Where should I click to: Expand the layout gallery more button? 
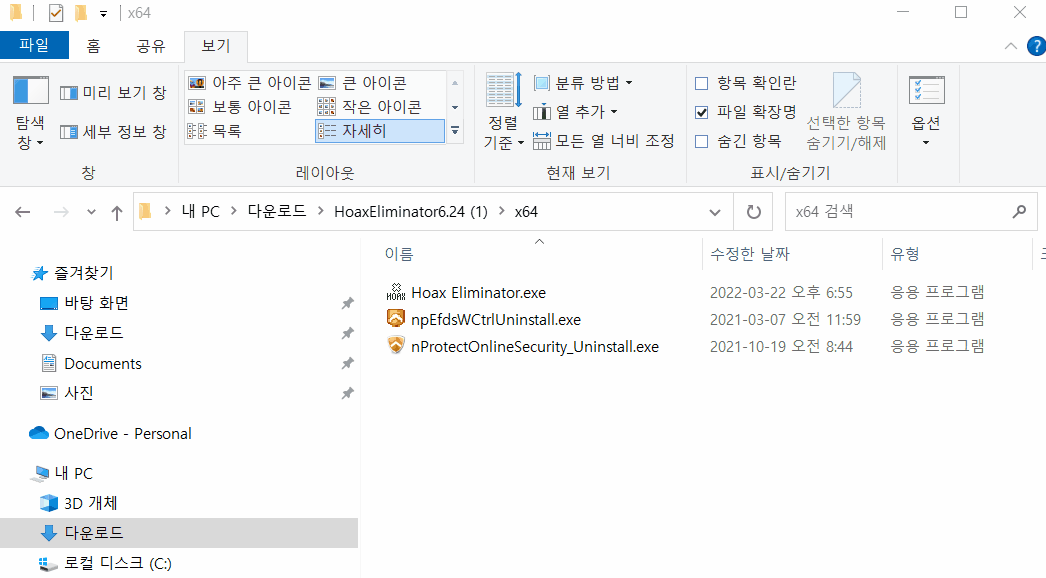pyautogui.click(x=455, y=131)
